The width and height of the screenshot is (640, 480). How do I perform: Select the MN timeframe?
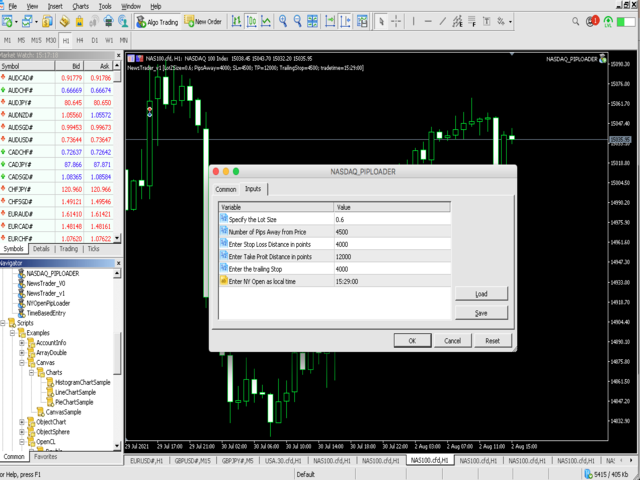click(124, 40)
